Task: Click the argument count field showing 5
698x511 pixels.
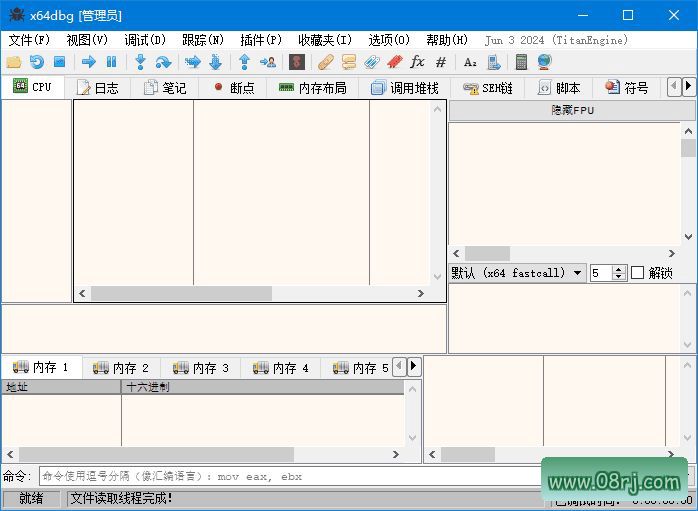Action: click(x=601, y=272)
